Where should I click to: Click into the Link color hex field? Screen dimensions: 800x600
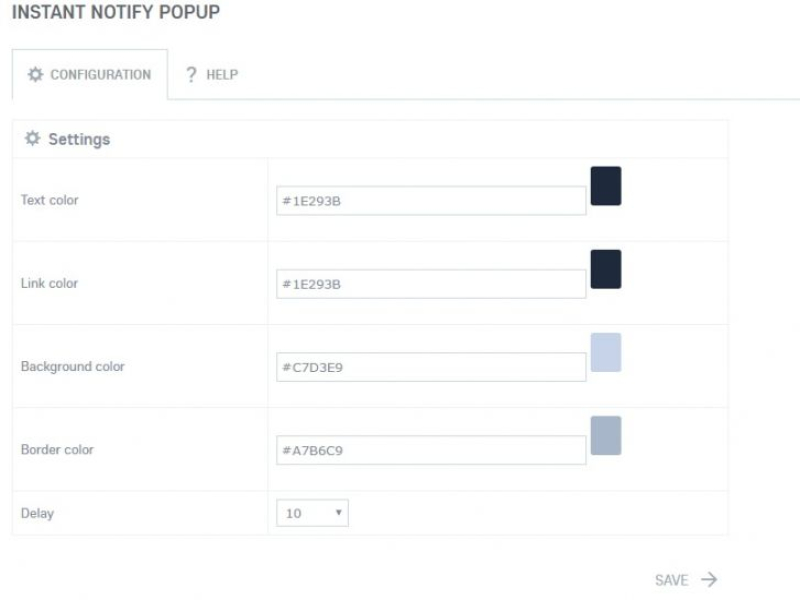point(431,284)
